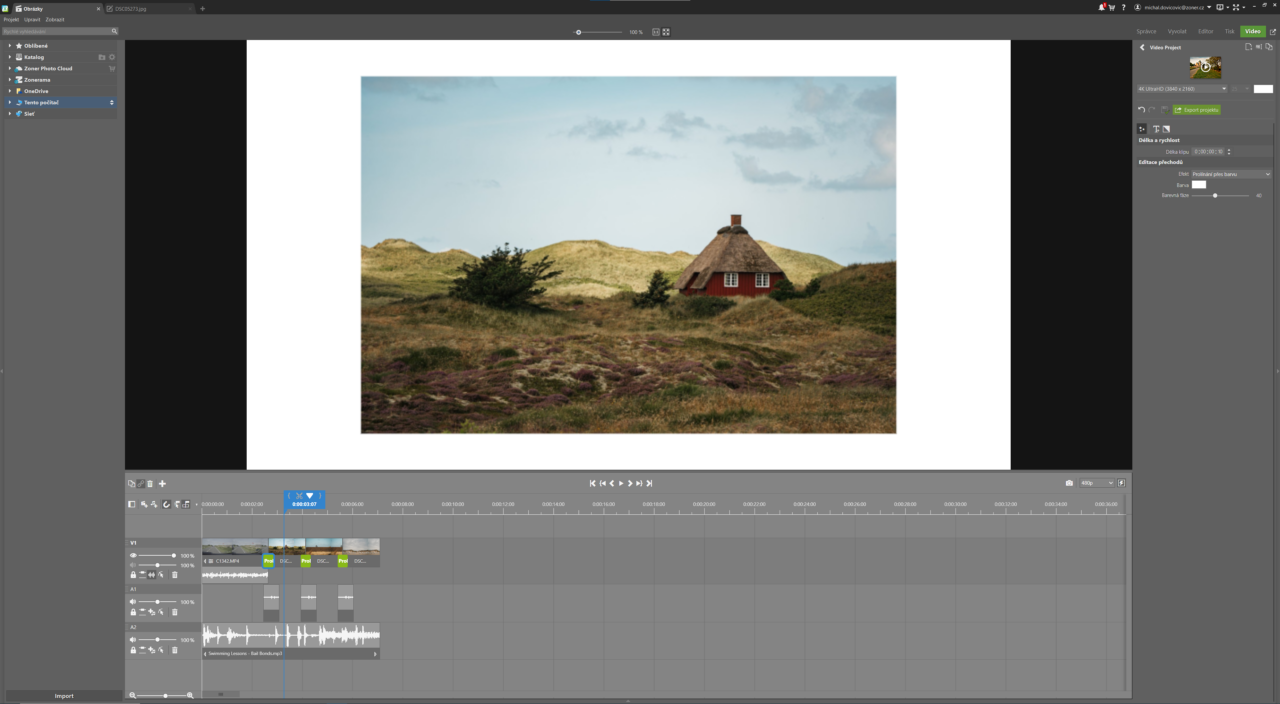Split the clip with the scissors icon
The image size is (1280, 704).
[x=140, y=483]
